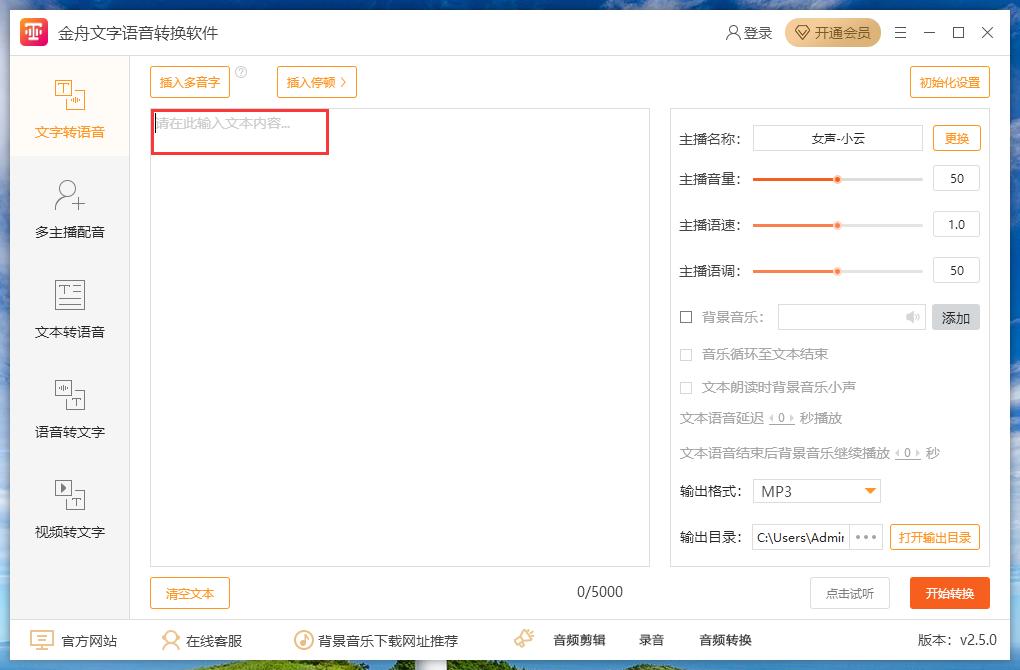The width and height of the screenshot is (1020, 670).
Task: Select 语音转文字 in the sidebar
Action: pyautogui.click(x=70, y=410)
